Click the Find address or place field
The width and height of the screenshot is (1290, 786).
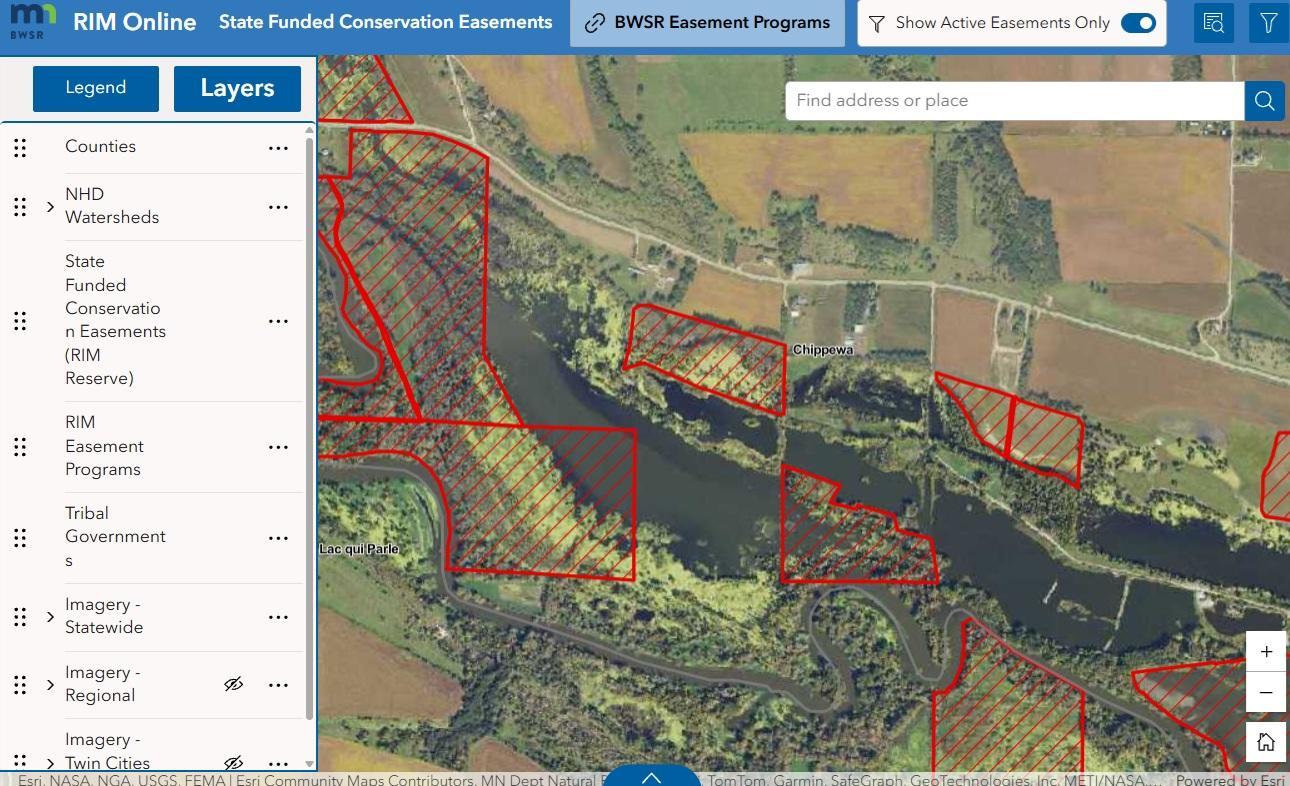tap(1015, 101)
